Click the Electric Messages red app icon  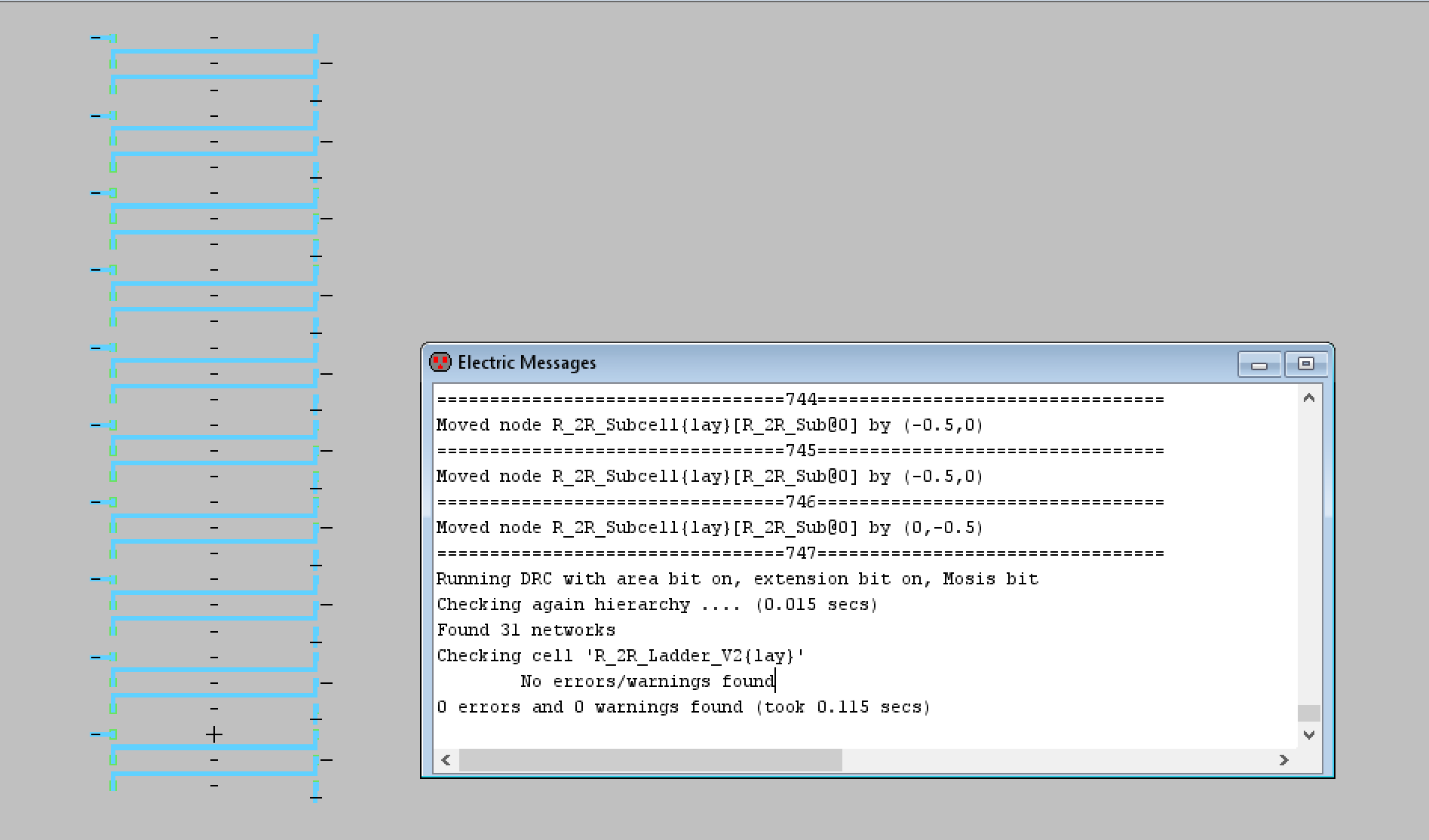point(440,363)
